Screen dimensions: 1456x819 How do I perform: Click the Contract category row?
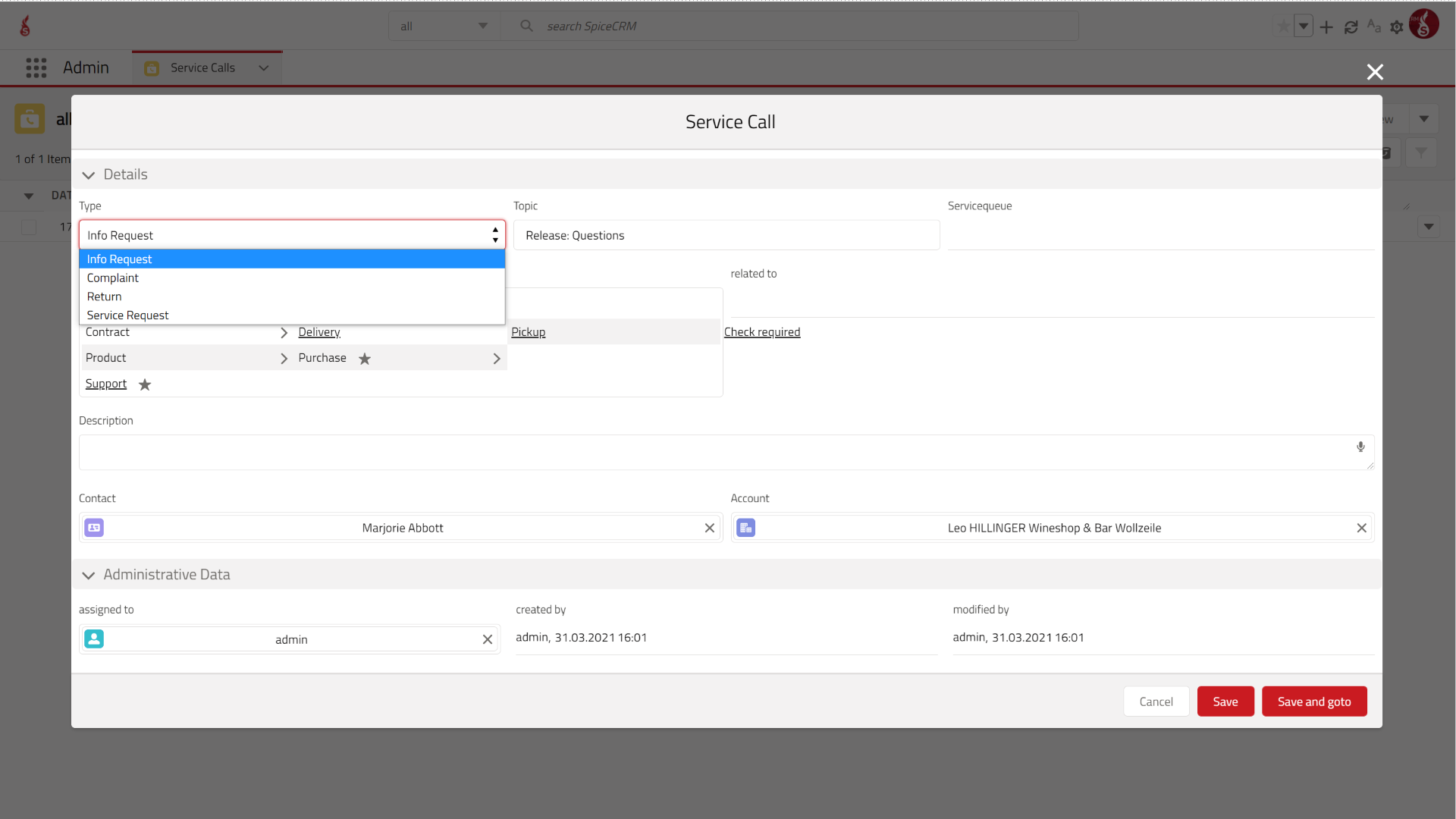coord(187,332)
